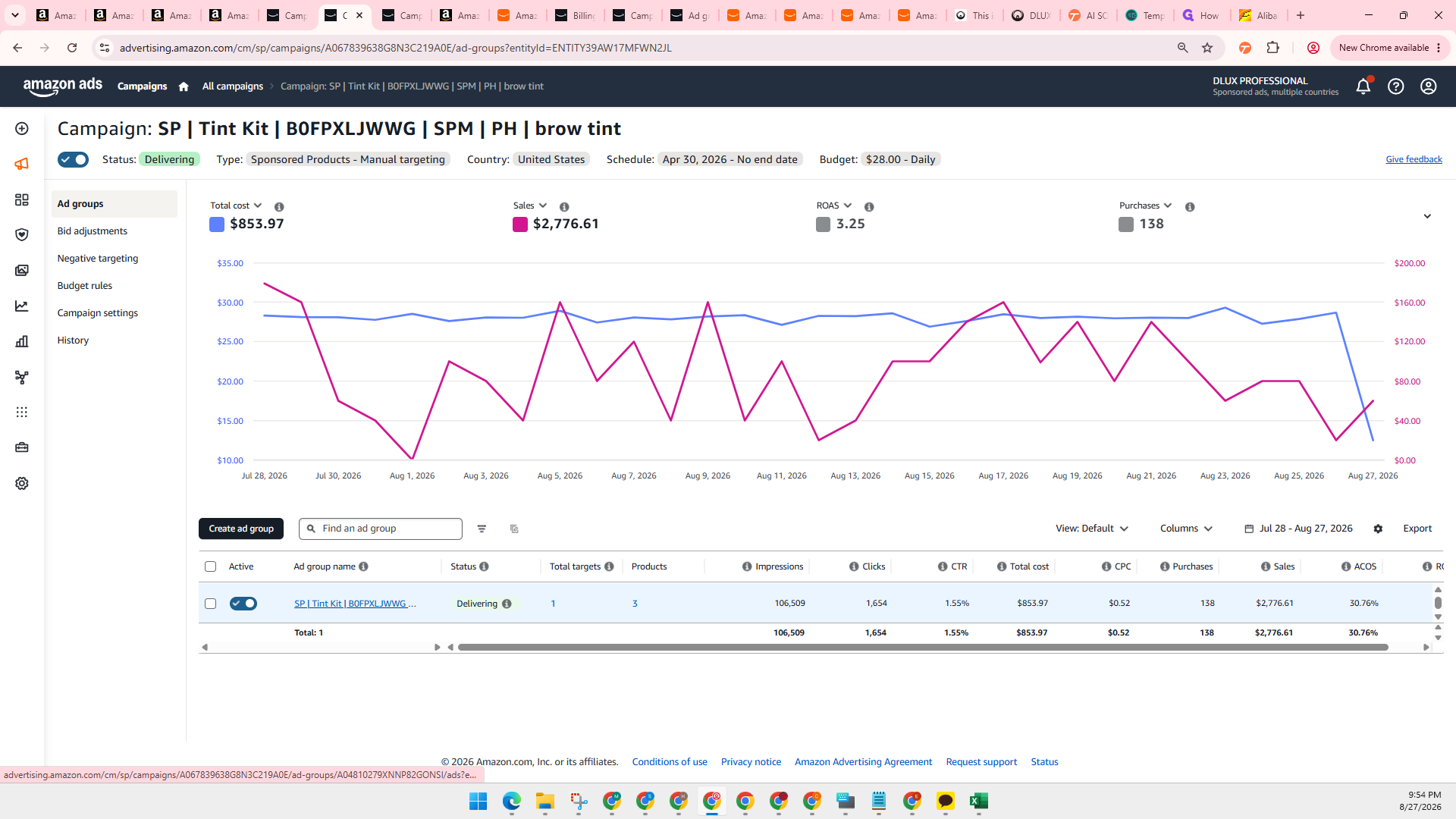
Task: Go to All campaigns breadcrumb
Action: 233,86
